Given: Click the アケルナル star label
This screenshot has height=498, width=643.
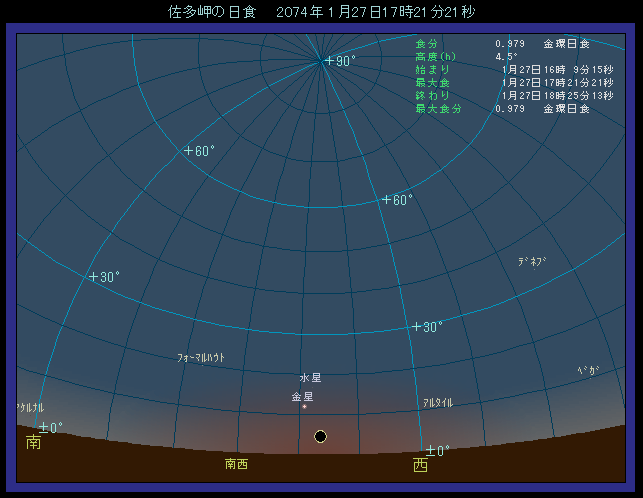Looking at the screenshot, I should coord(30,408).
